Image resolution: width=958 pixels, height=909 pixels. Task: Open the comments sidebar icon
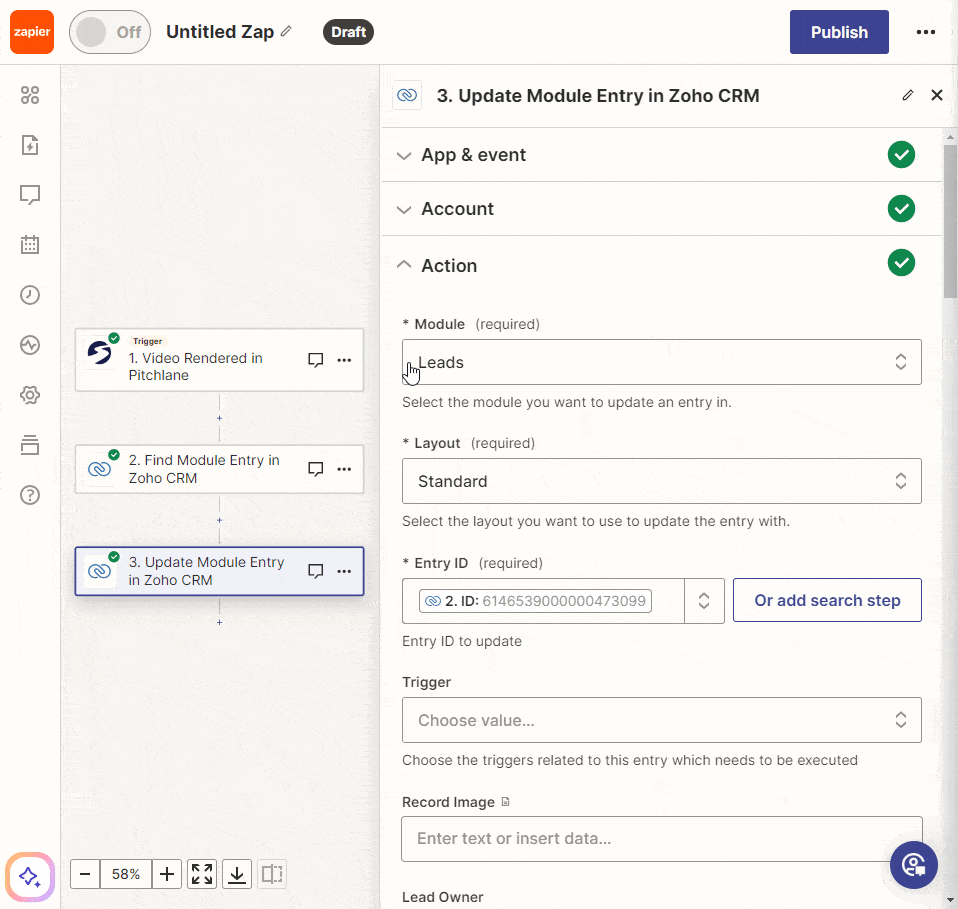point(30,195)
